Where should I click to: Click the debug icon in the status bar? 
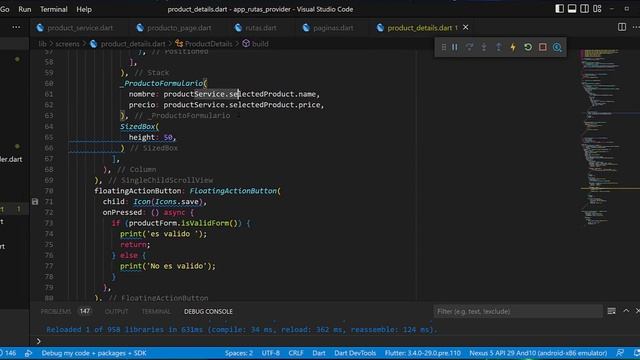point(28,353)
